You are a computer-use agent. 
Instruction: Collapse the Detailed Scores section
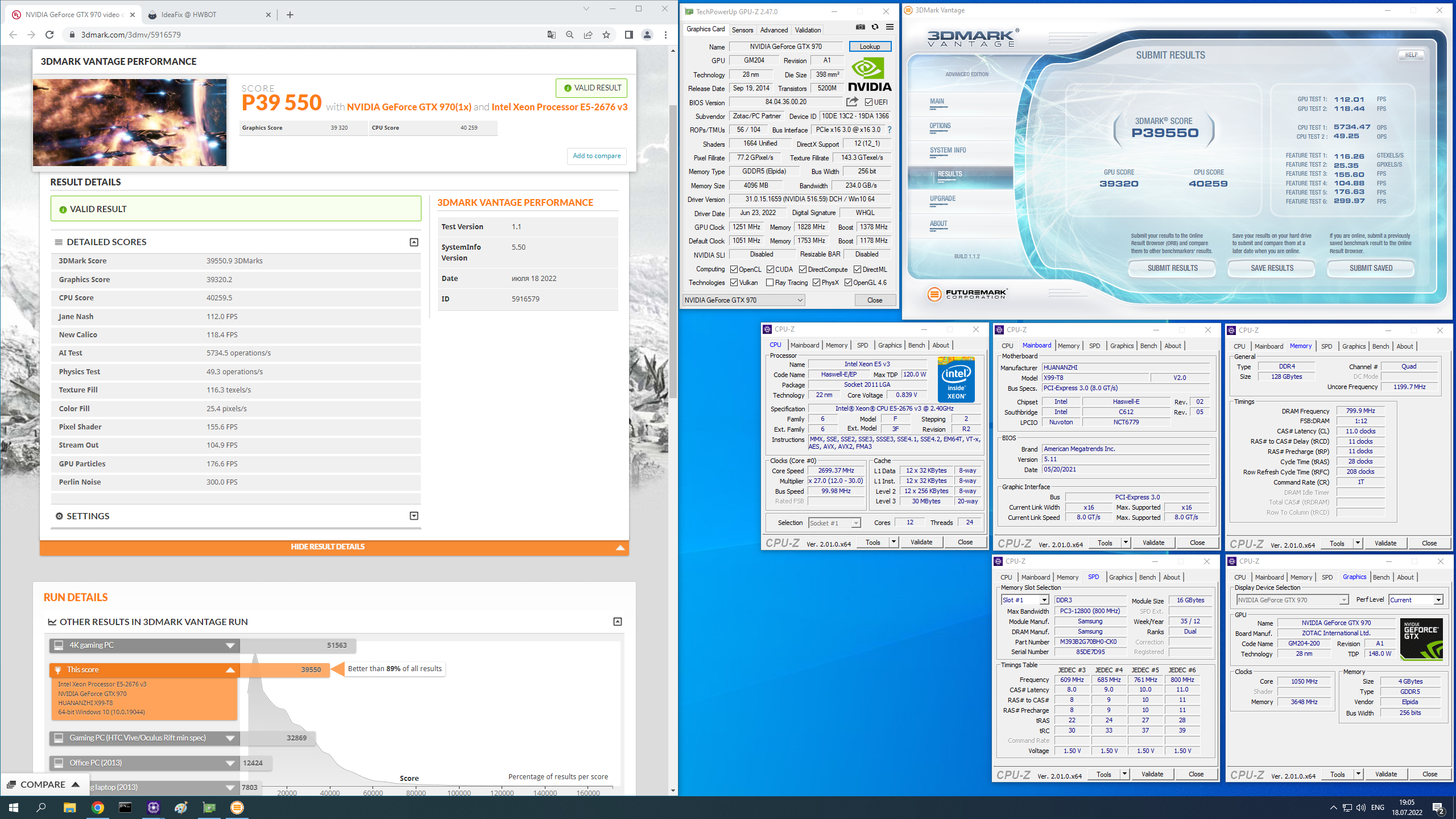click(414, 242)
